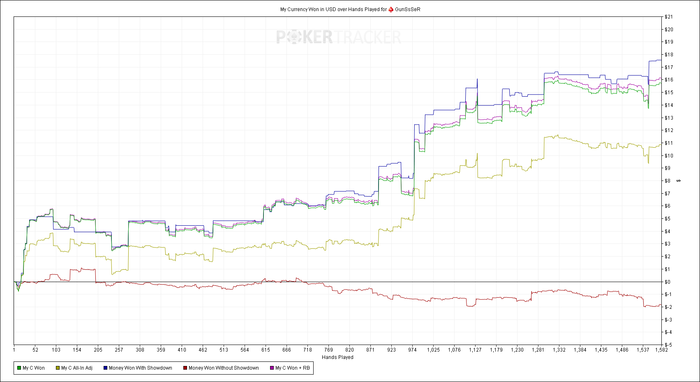Screen dimensions: 700x382
Task: Click the $-5 y-axis label
Action: click(668, 345)
